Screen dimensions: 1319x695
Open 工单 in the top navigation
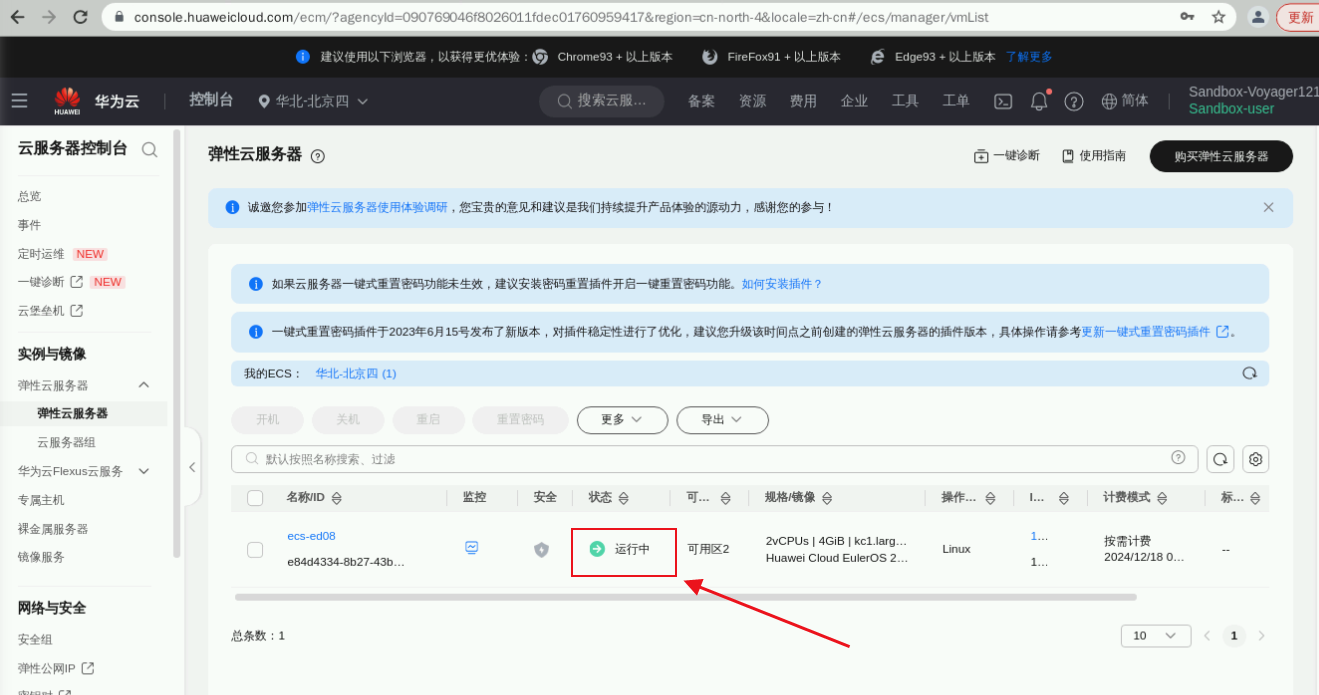pyautogui.click(x=956, y=101)
